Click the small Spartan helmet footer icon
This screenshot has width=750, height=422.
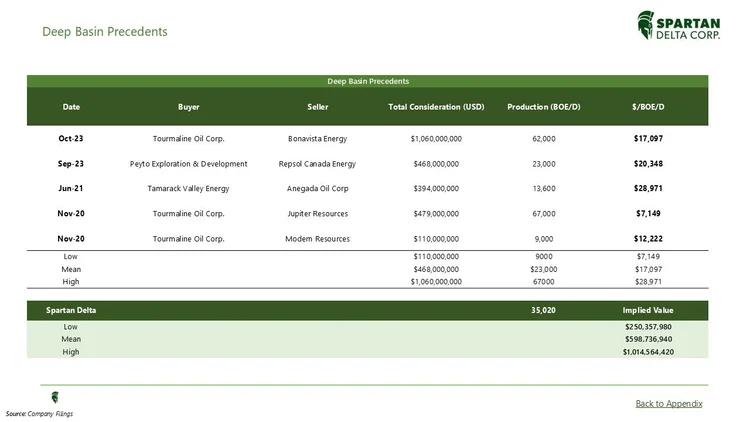pyautogui.click(x=55, y=397)
